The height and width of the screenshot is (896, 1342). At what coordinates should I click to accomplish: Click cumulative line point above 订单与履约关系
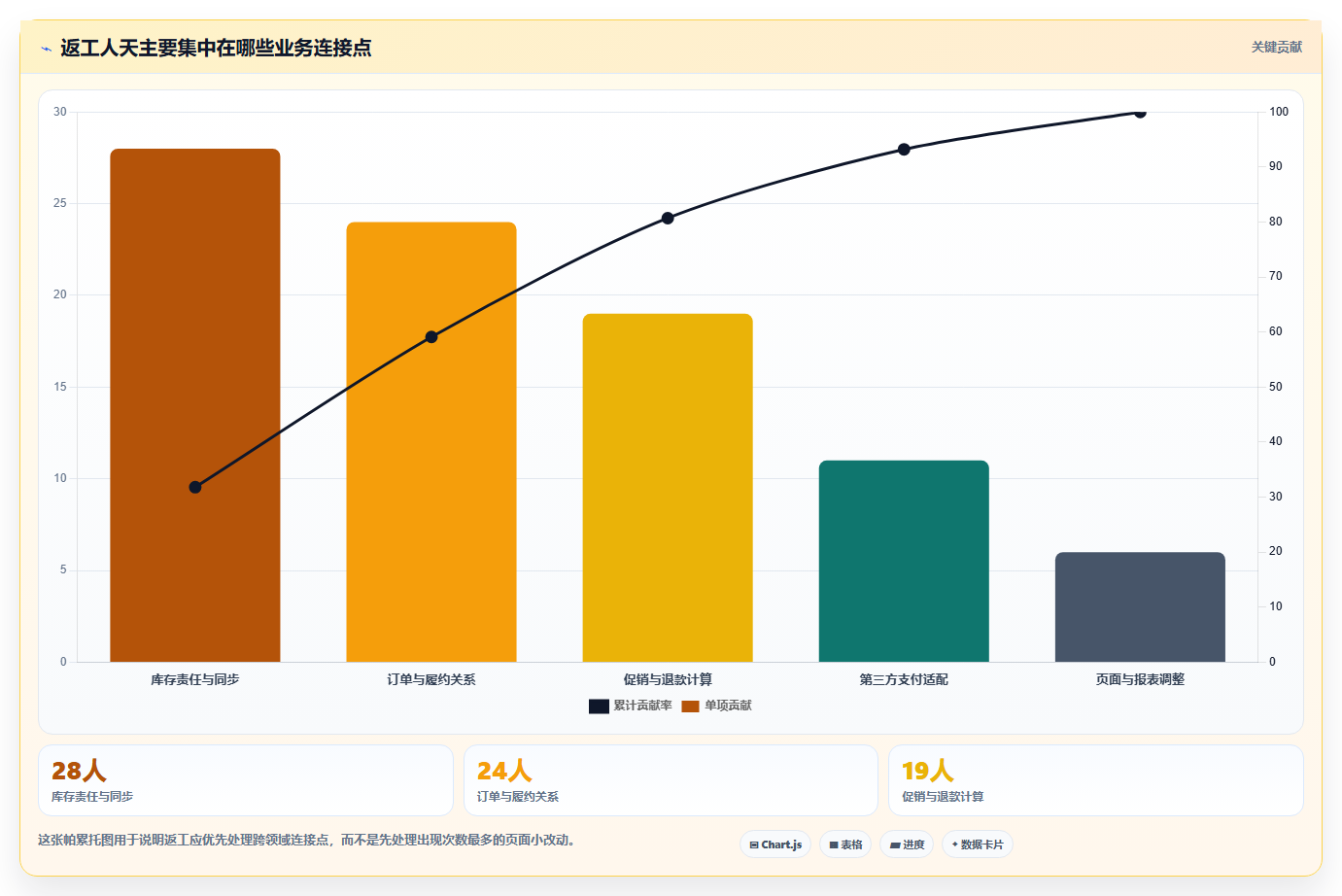431,337
